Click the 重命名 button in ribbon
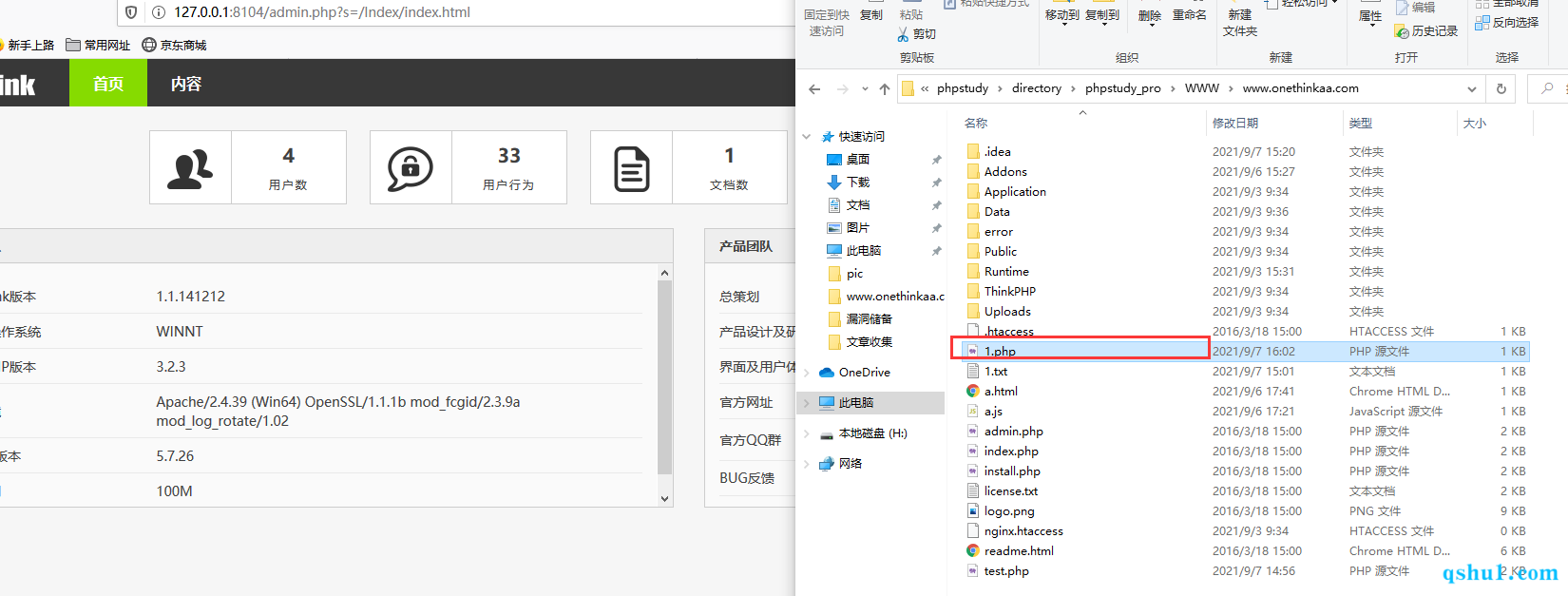Image resolution: width=1568 pixels, height=596 pixels. tap(1189, 15)
